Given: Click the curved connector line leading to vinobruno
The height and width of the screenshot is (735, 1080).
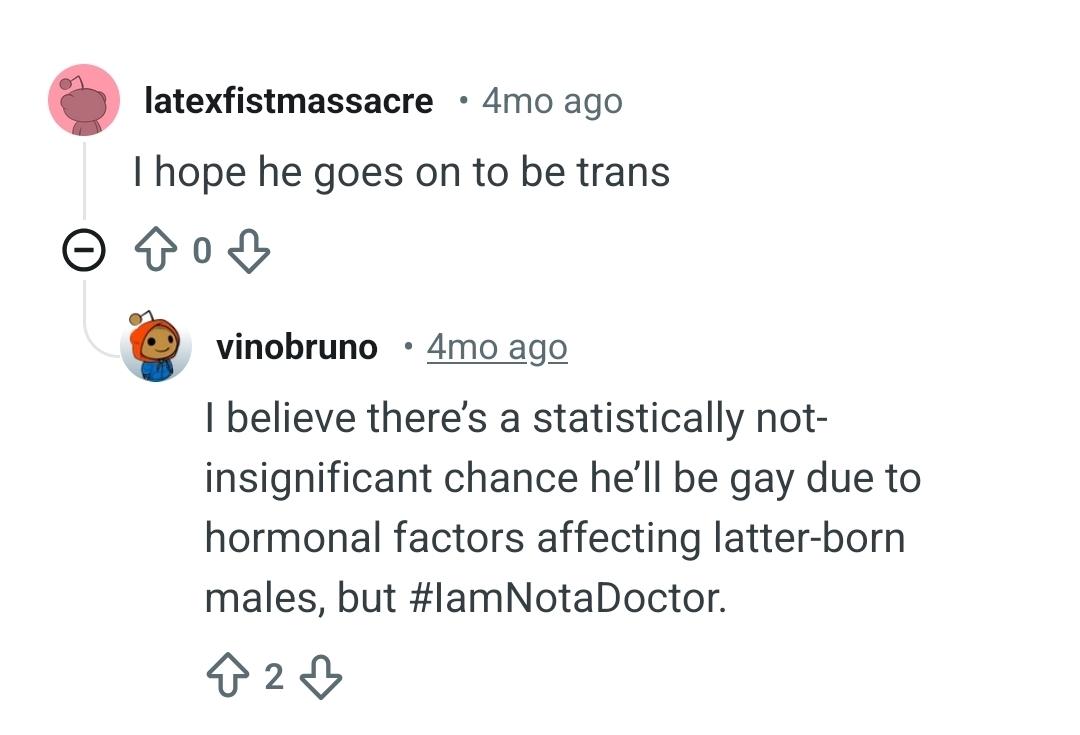Looking at the screenshot, I should (98, 340).
